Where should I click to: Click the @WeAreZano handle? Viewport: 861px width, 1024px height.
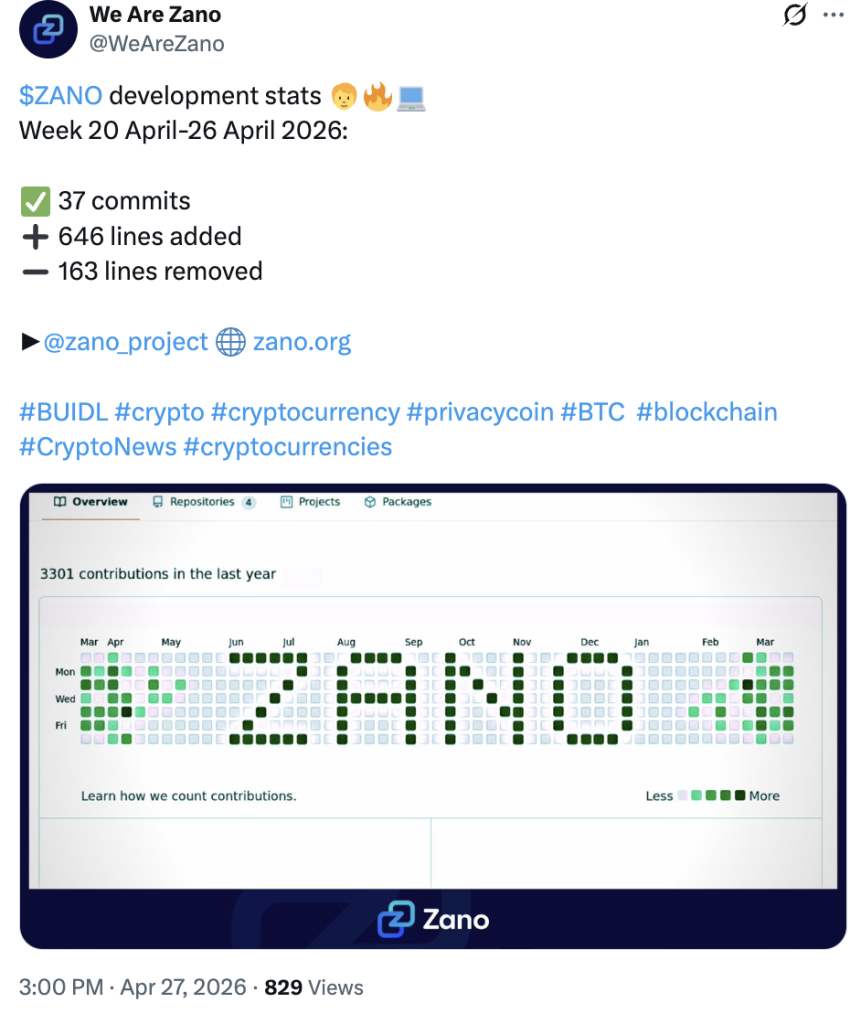(x=156, y=43)
